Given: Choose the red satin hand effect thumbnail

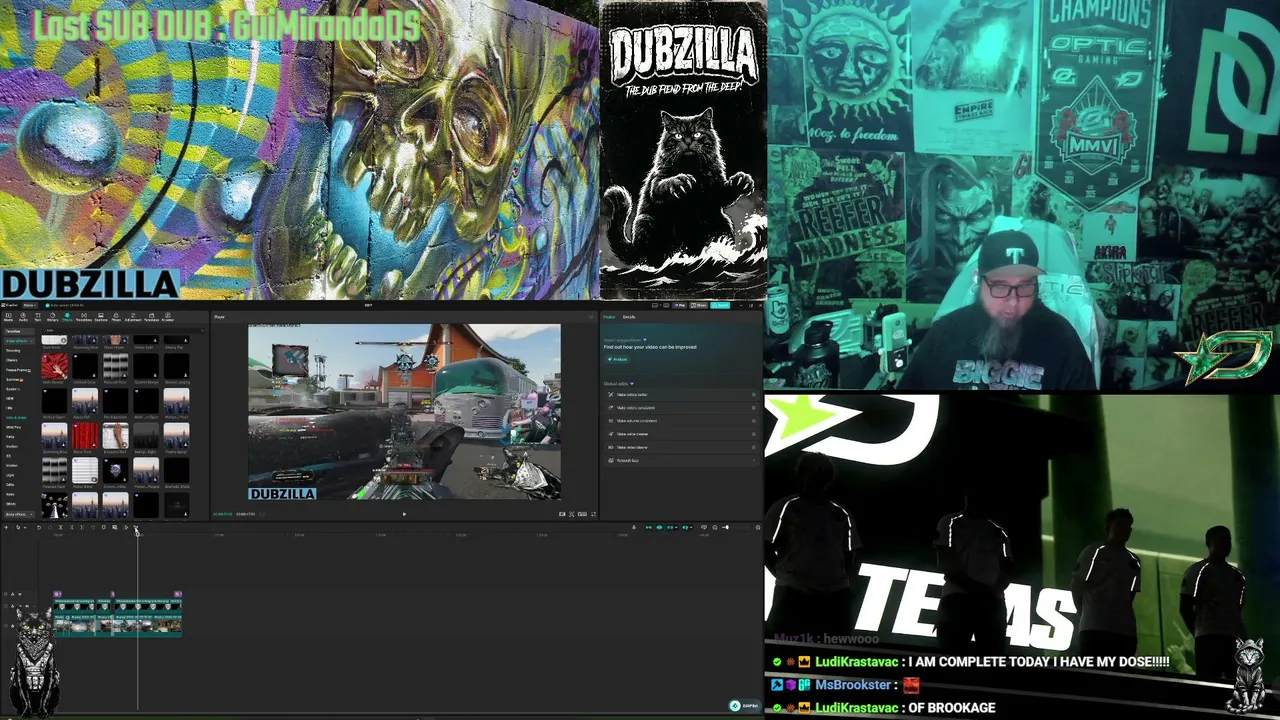Looking at the screenshot, I should click(x=54, y=367).
